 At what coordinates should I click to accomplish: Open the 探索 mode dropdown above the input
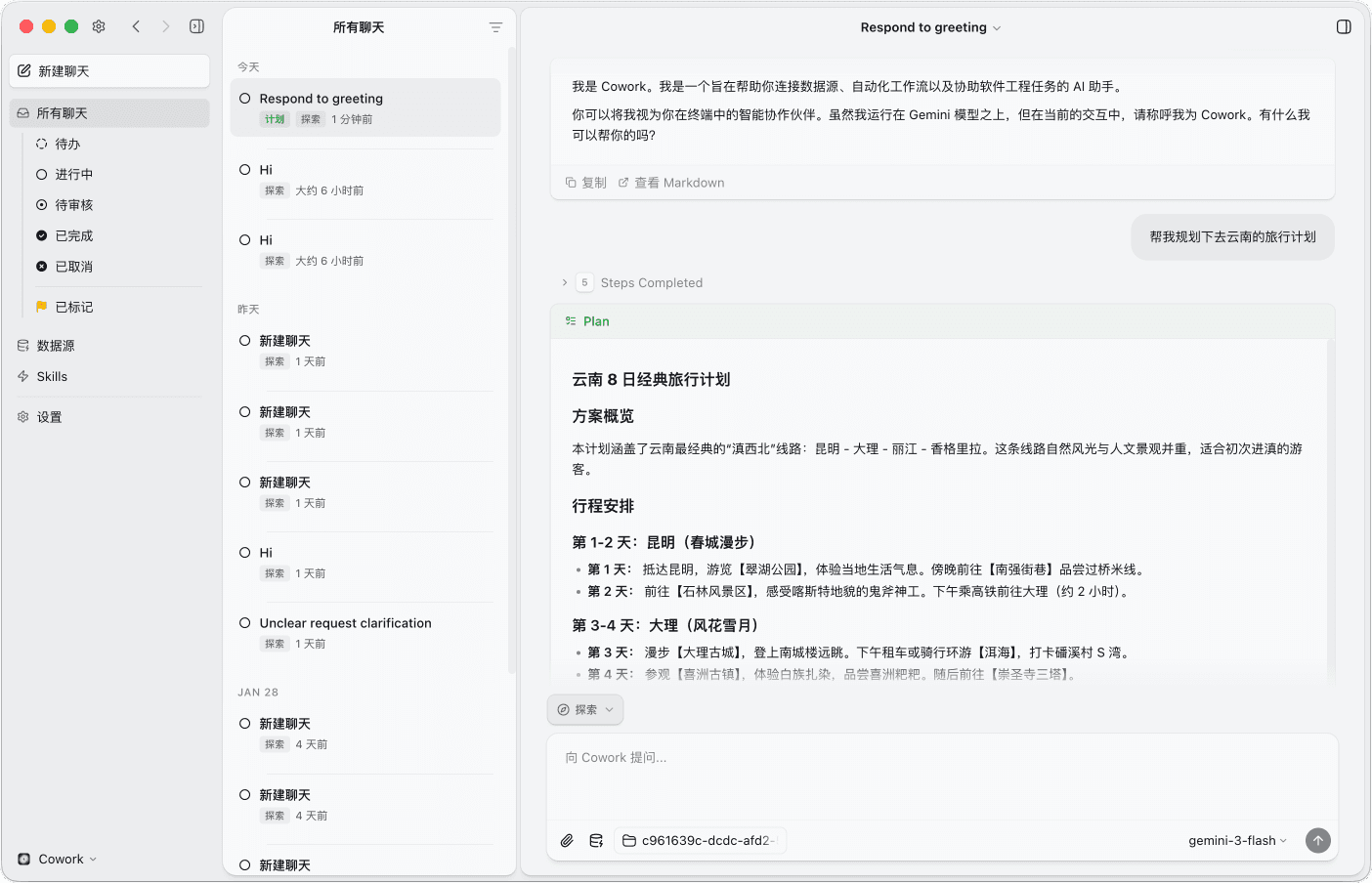pyautogui.click(x=584, y=709)
